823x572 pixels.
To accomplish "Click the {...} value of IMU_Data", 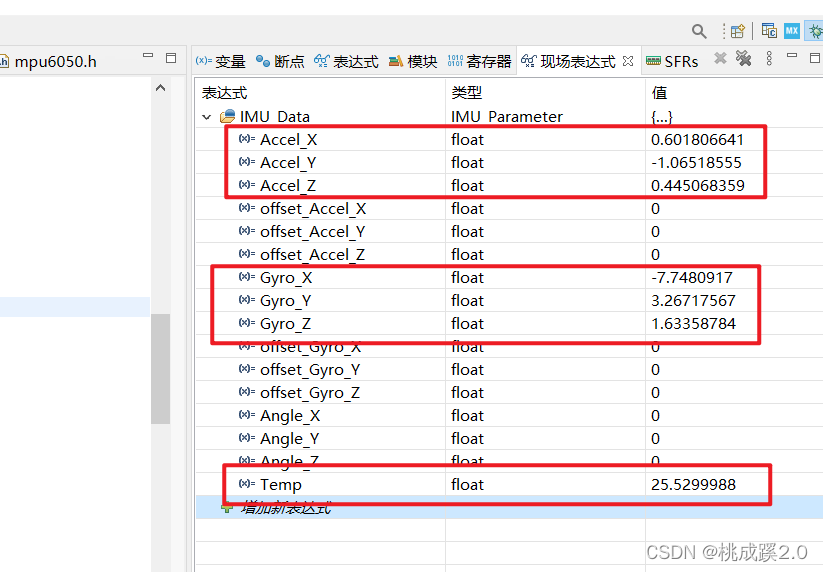I will click(x=662, y=116).
